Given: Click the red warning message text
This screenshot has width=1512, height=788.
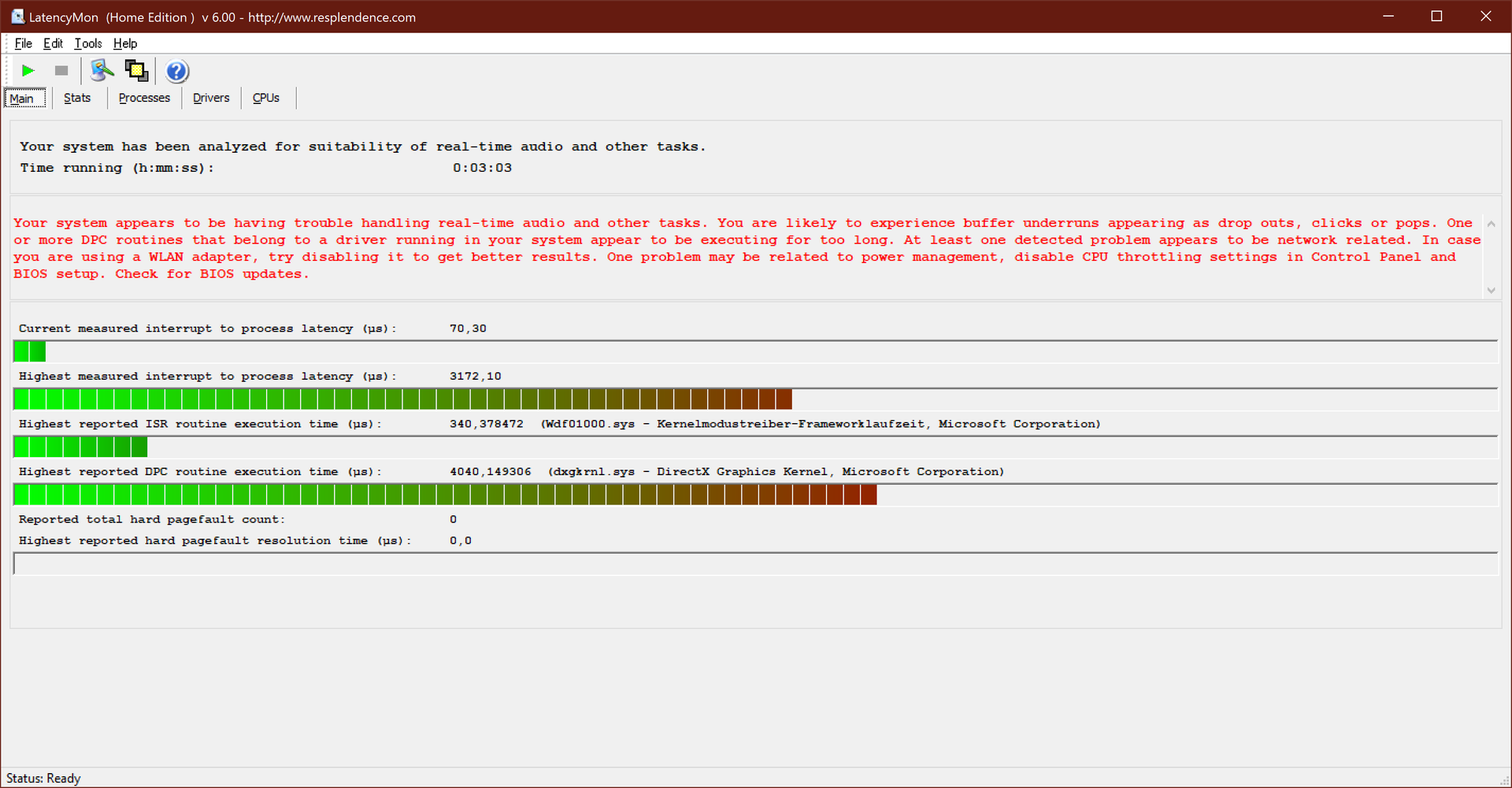Looking at the screenshot, I should click(747, 248).
